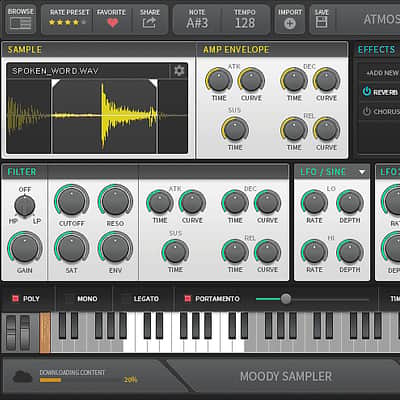Toggle Portamento checkbox
400x400 pixels.
(187, 298)
